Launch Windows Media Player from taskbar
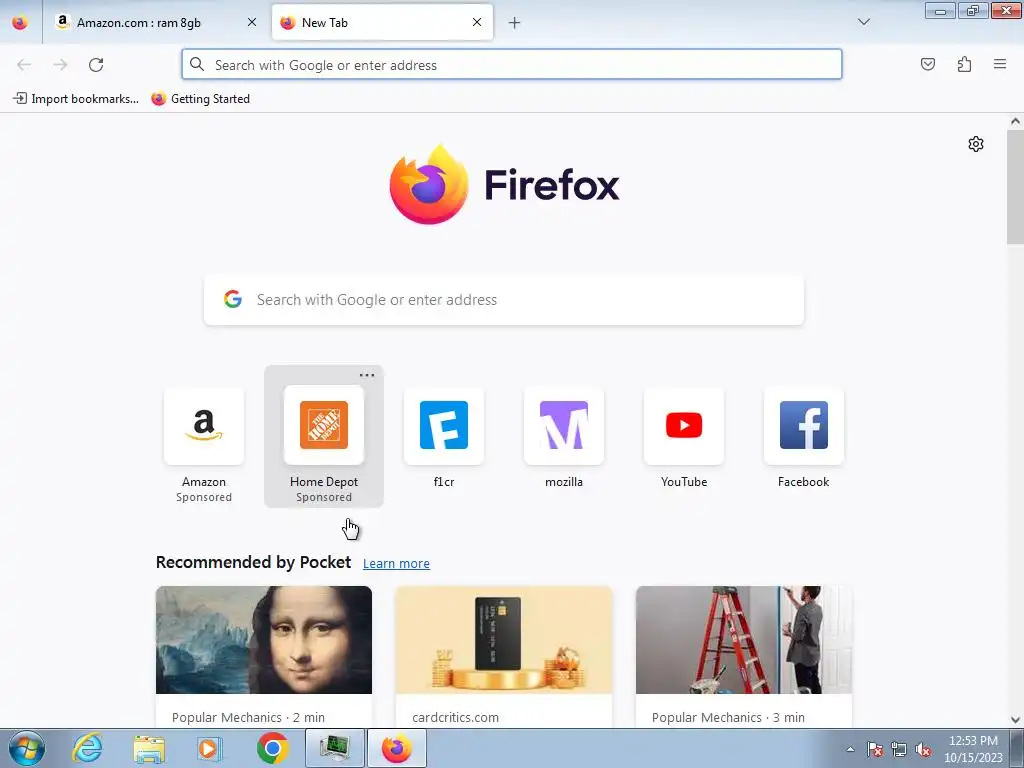1024x768 pixels. point(210,748)
